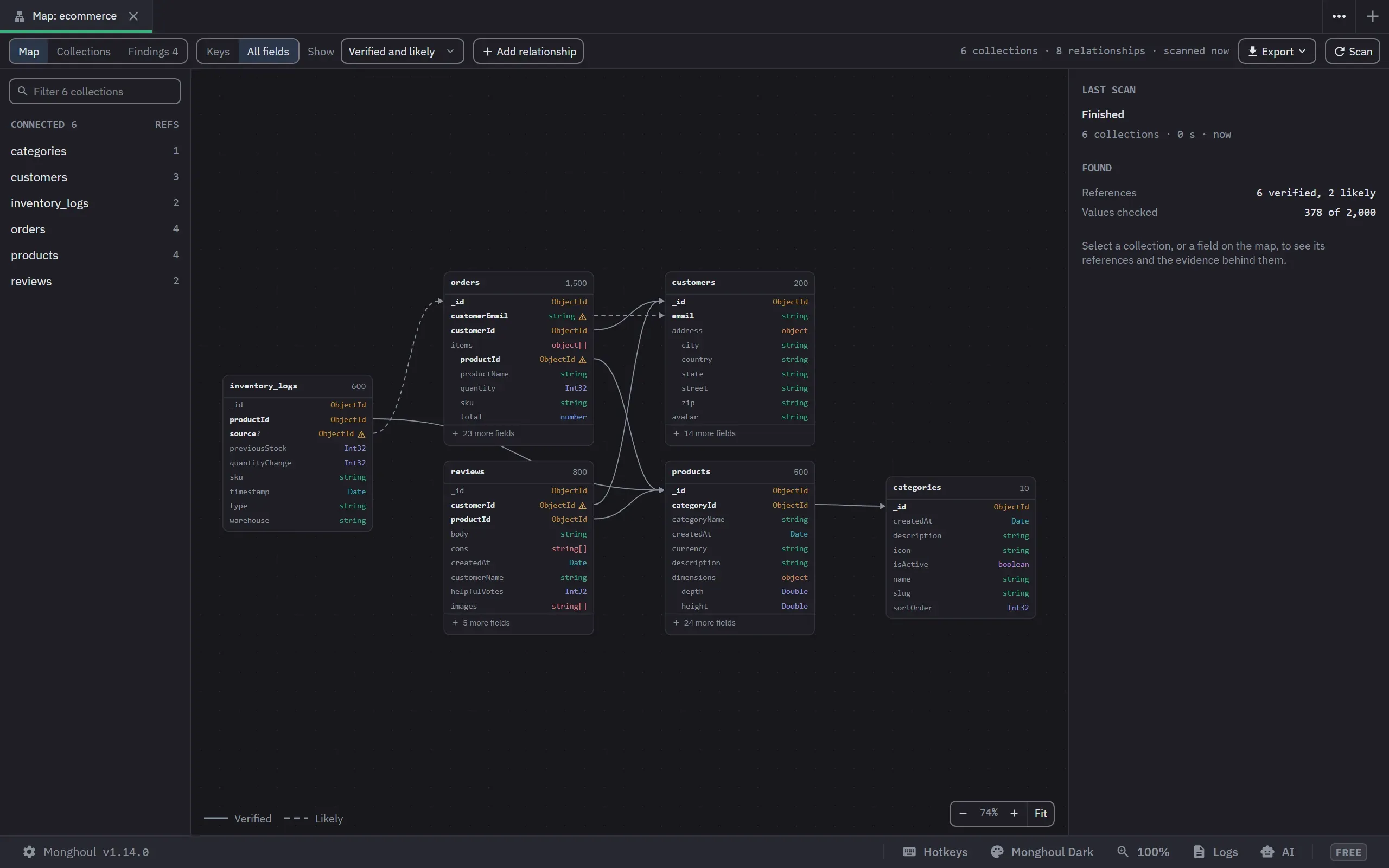
Task: Start a new Scan
Action: pyautogui.click(x=1352, y=52)
